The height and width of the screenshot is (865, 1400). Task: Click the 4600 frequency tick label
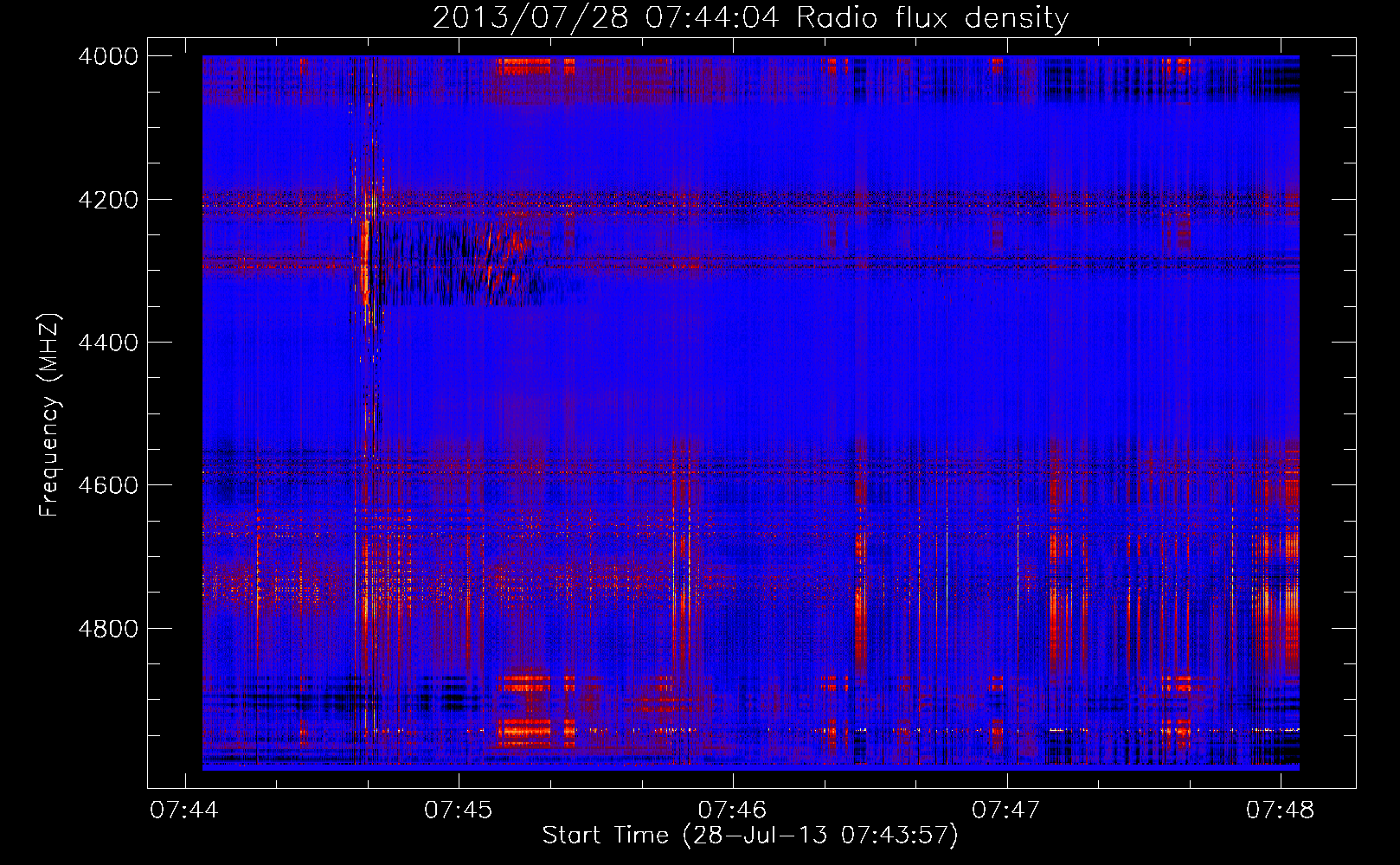(x=108, y=485)
